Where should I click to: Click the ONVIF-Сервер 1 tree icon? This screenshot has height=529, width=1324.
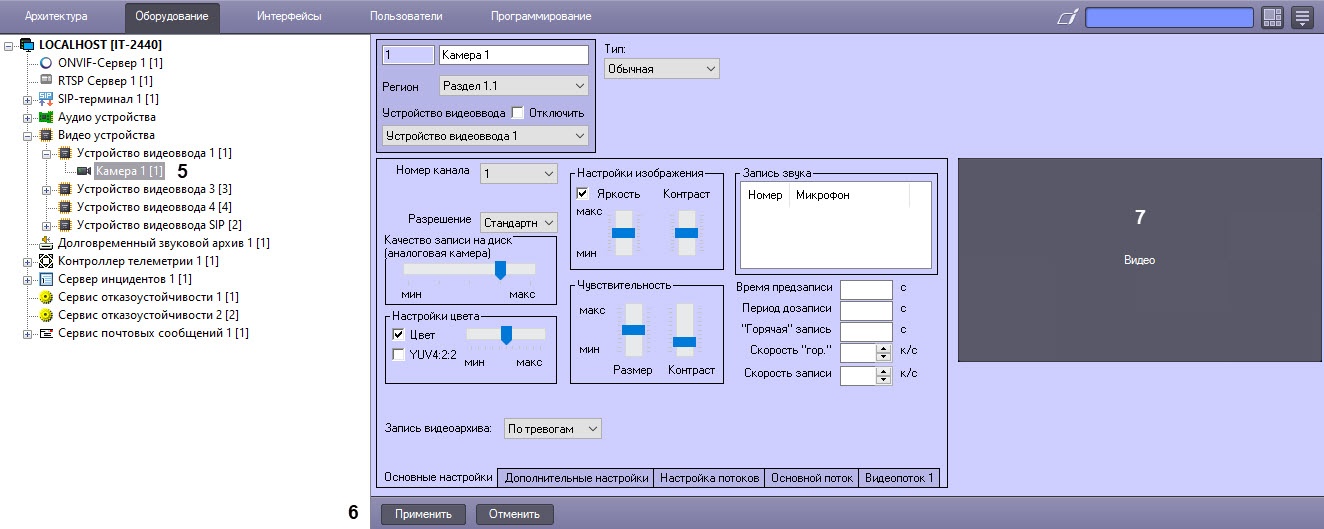click(46, 63)
